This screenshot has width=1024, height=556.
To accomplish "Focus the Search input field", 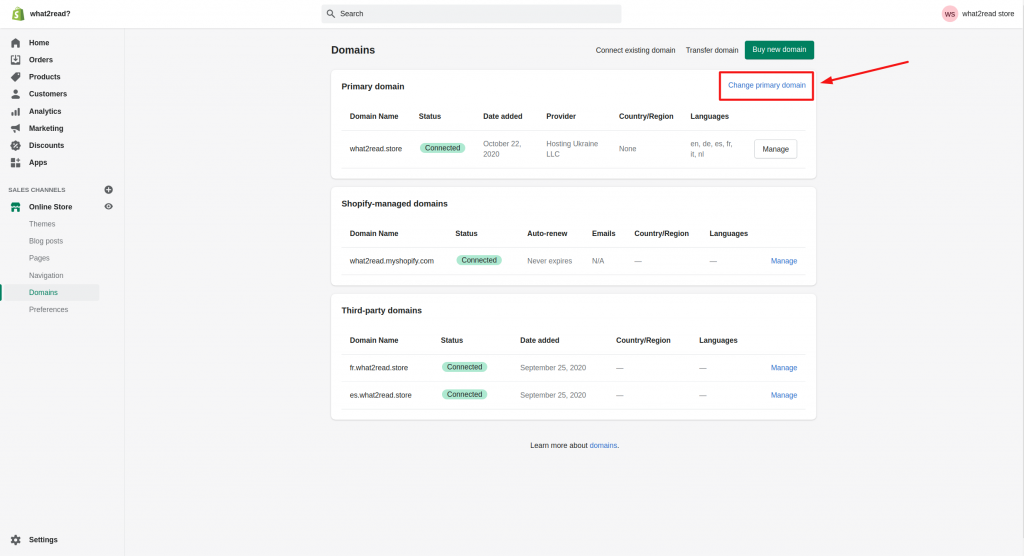I will 471,14.
